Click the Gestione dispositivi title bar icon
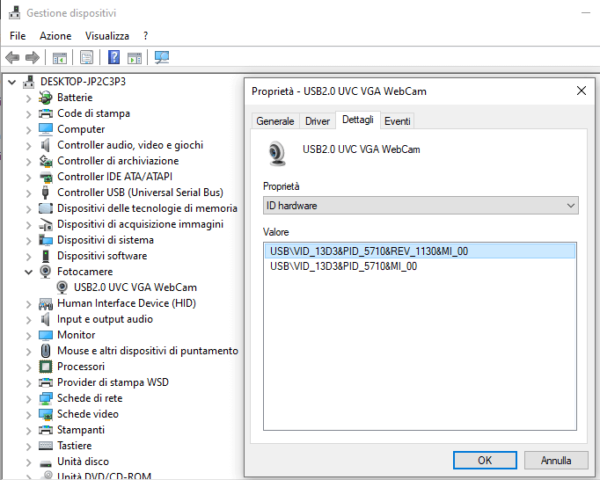The image size is (600, 480). [15, 13]
